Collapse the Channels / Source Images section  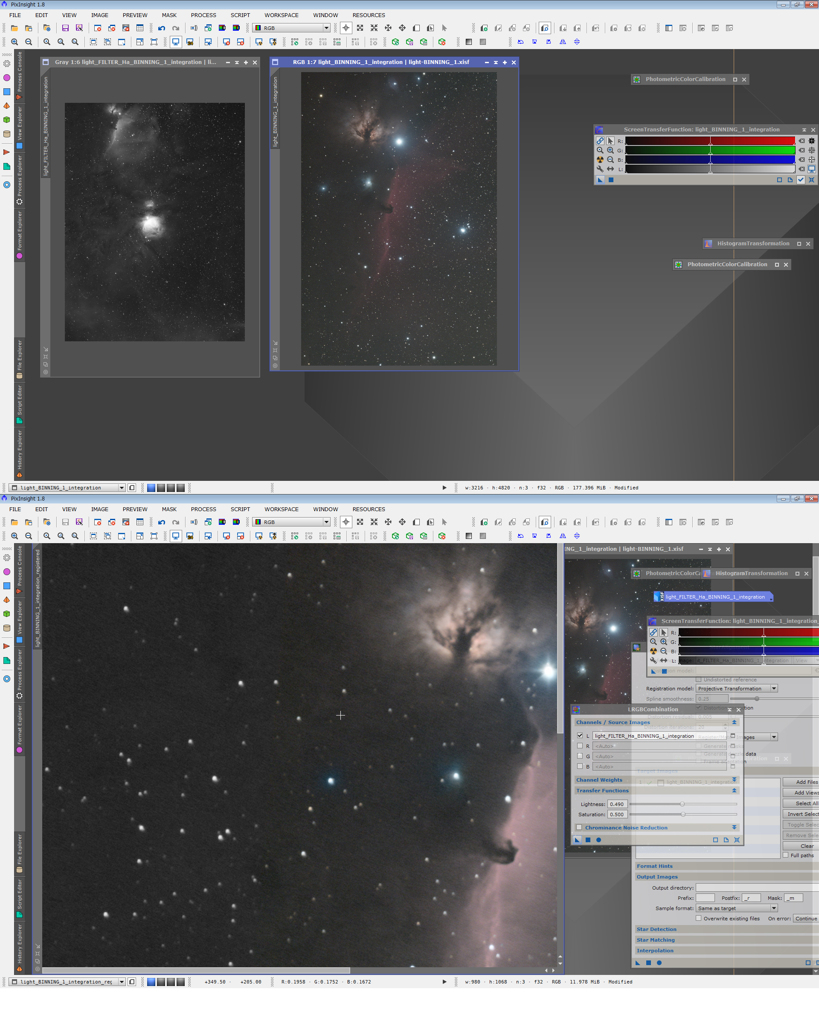734,722
